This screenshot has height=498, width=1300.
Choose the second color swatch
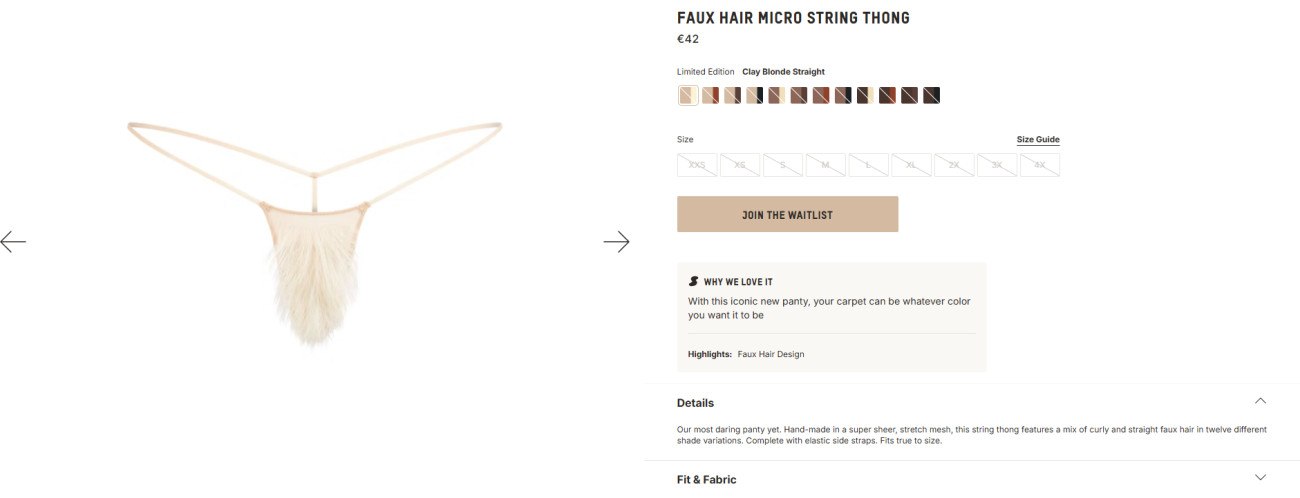click(x=710, y=96)
